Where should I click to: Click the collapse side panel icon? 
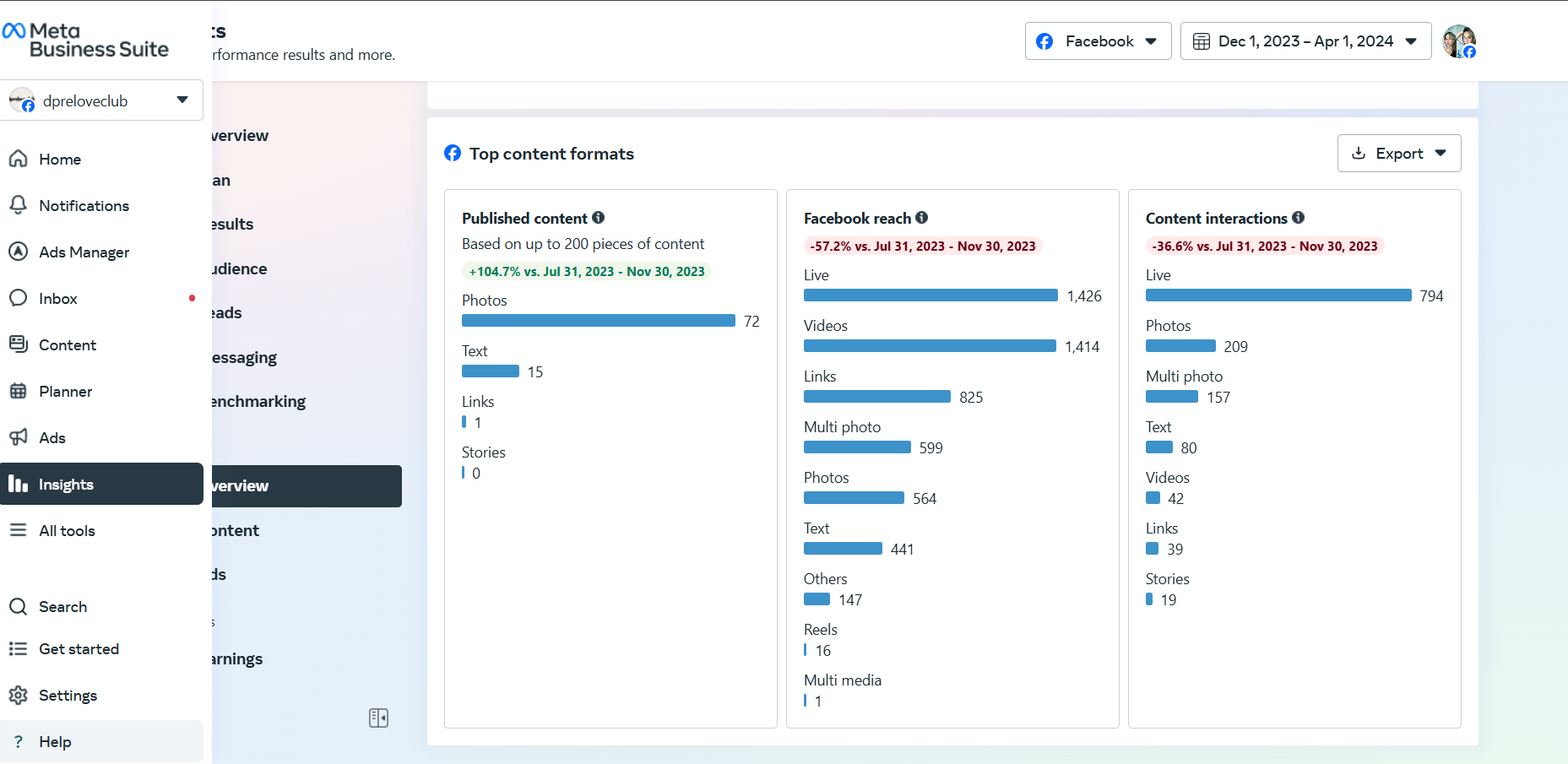(x=378, y=718)
